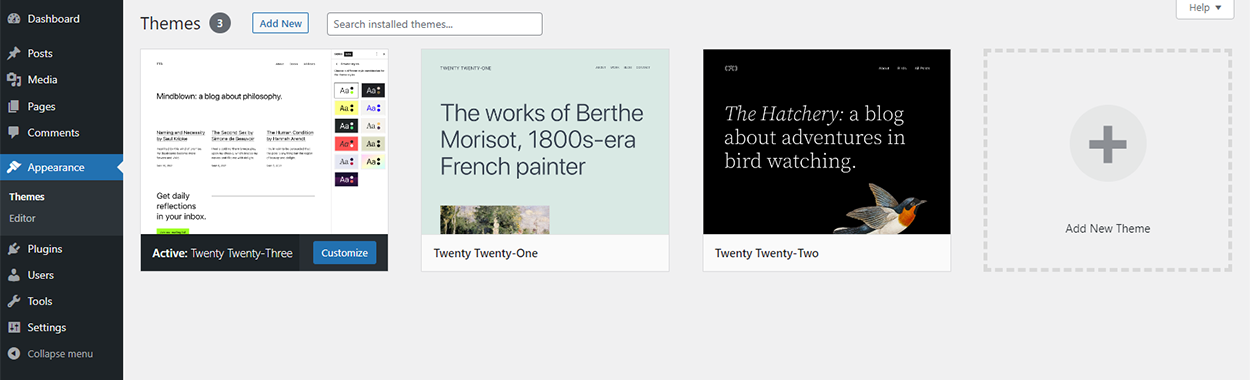Focus the Search installed themes field
The image size is (1250, 380).
(434, 23)
